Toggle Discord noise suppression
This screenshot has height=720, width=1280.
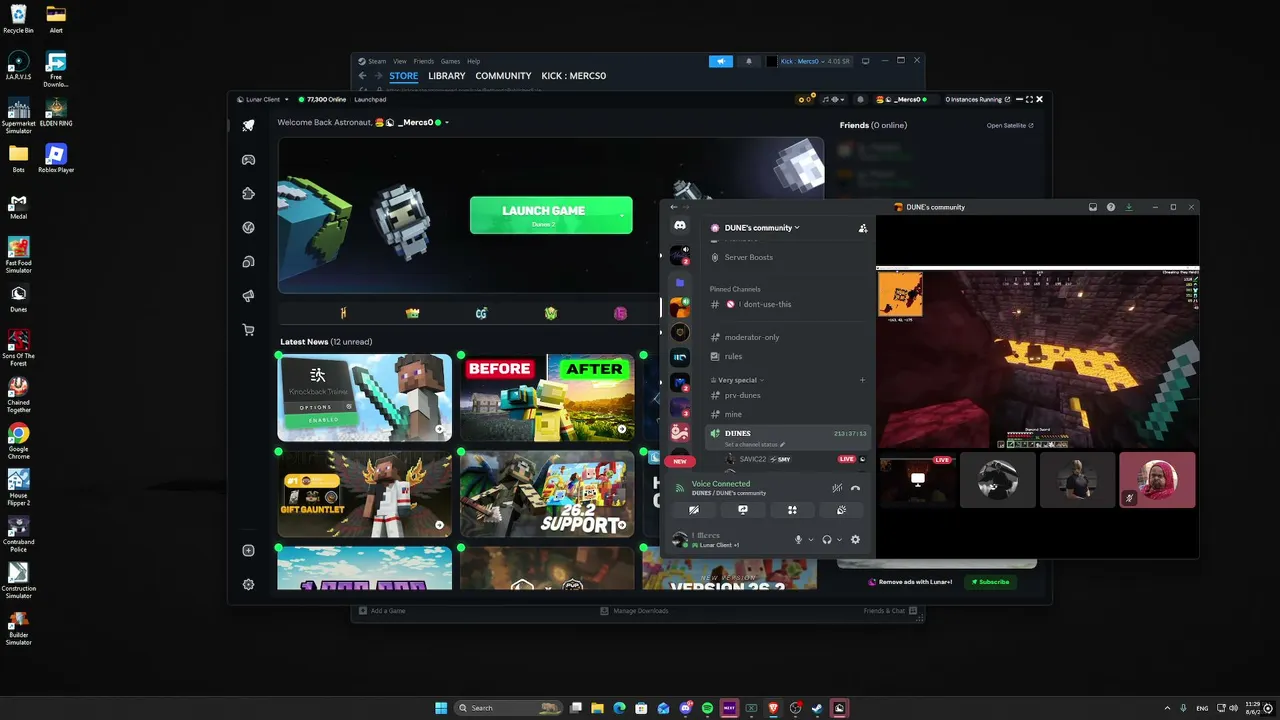tap(837, 488)
